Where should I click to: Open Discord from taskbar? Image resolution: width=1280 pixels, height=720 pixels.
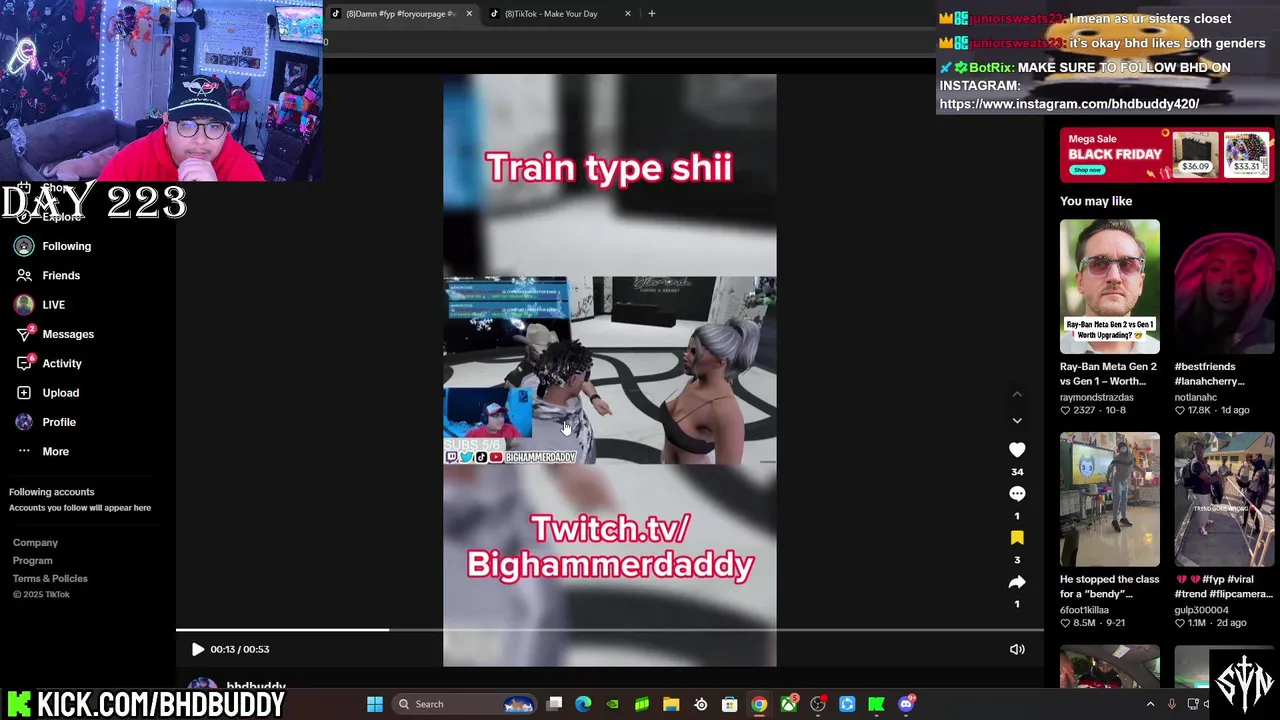pos(906,704)
